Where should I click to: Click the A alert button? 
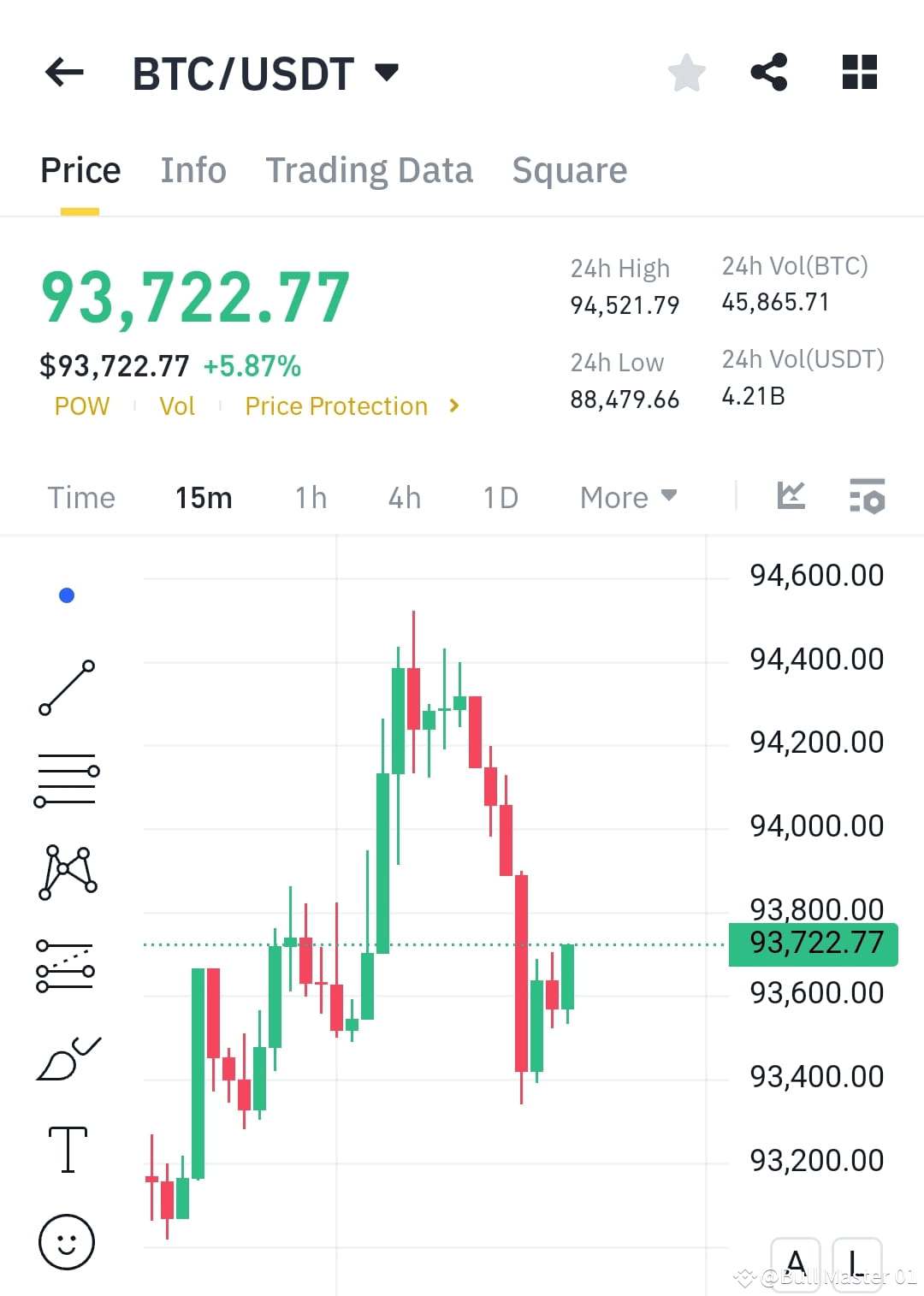coord(797,1261)
